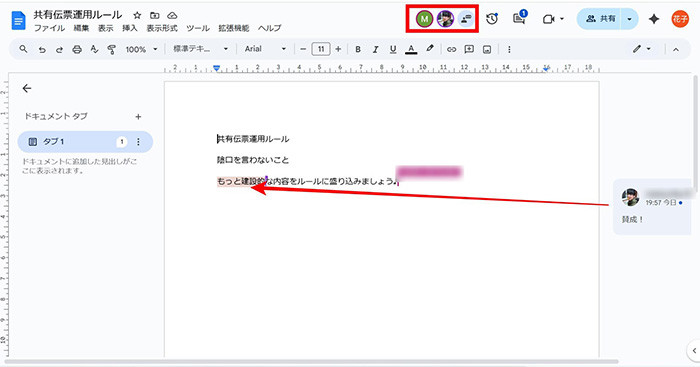This screenshot has height=367, width=700.
Task: Open the 挿入 menu
Action: (130, 28)
